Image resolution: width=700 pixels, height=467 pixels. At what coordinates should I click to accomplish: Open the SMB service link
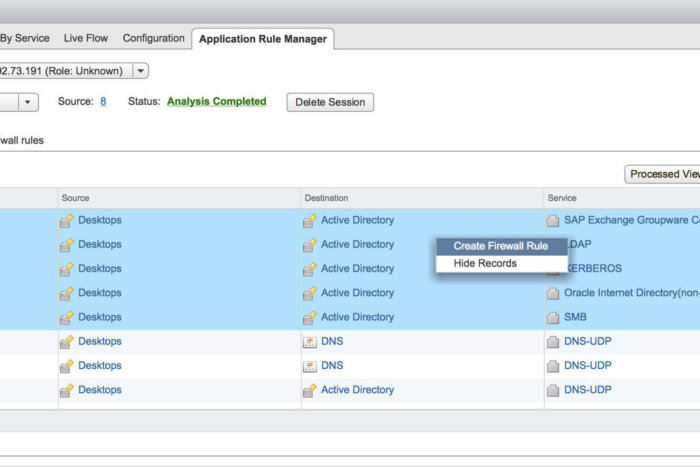pyautogui.click(x=575, y=317)
